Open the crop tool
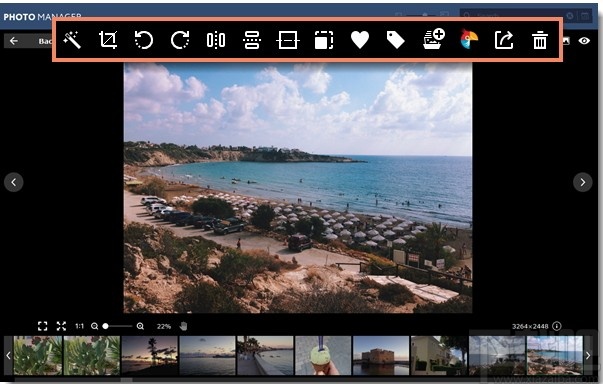 click(x=108, y=40)
